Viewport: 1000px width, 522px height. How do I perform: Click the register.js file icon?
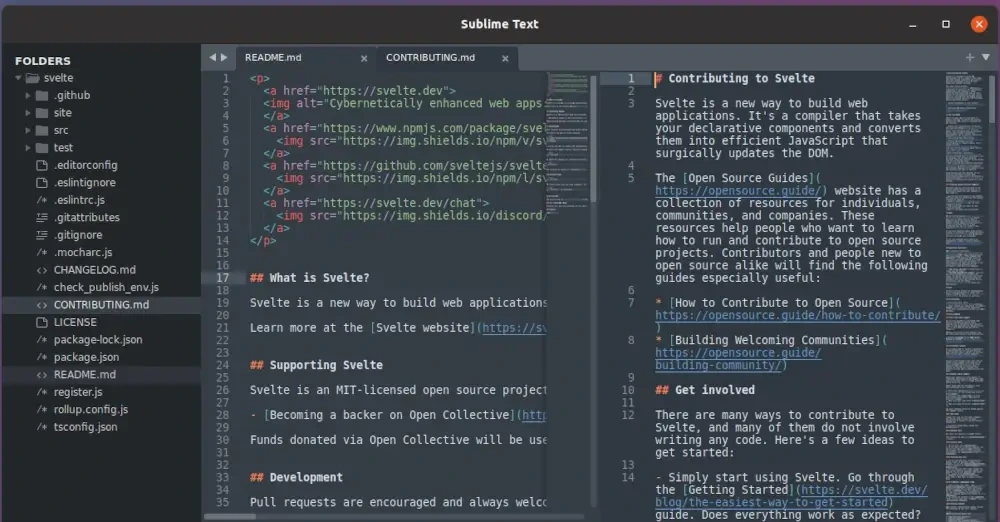(42, 392)
